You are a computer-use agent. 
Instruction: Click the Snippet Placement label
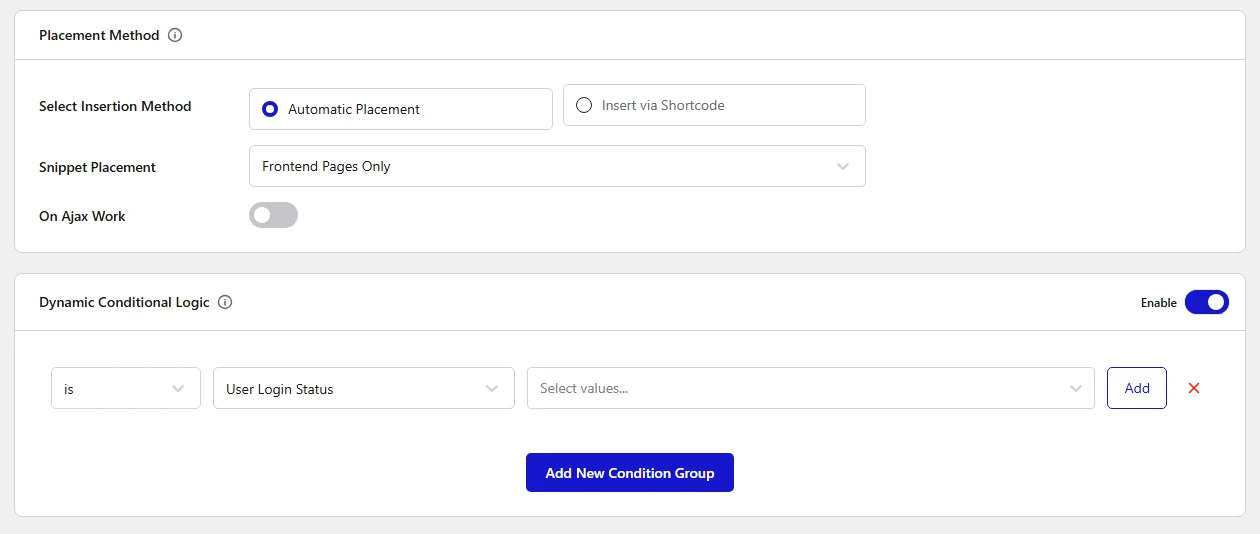(x=97, y=167)
